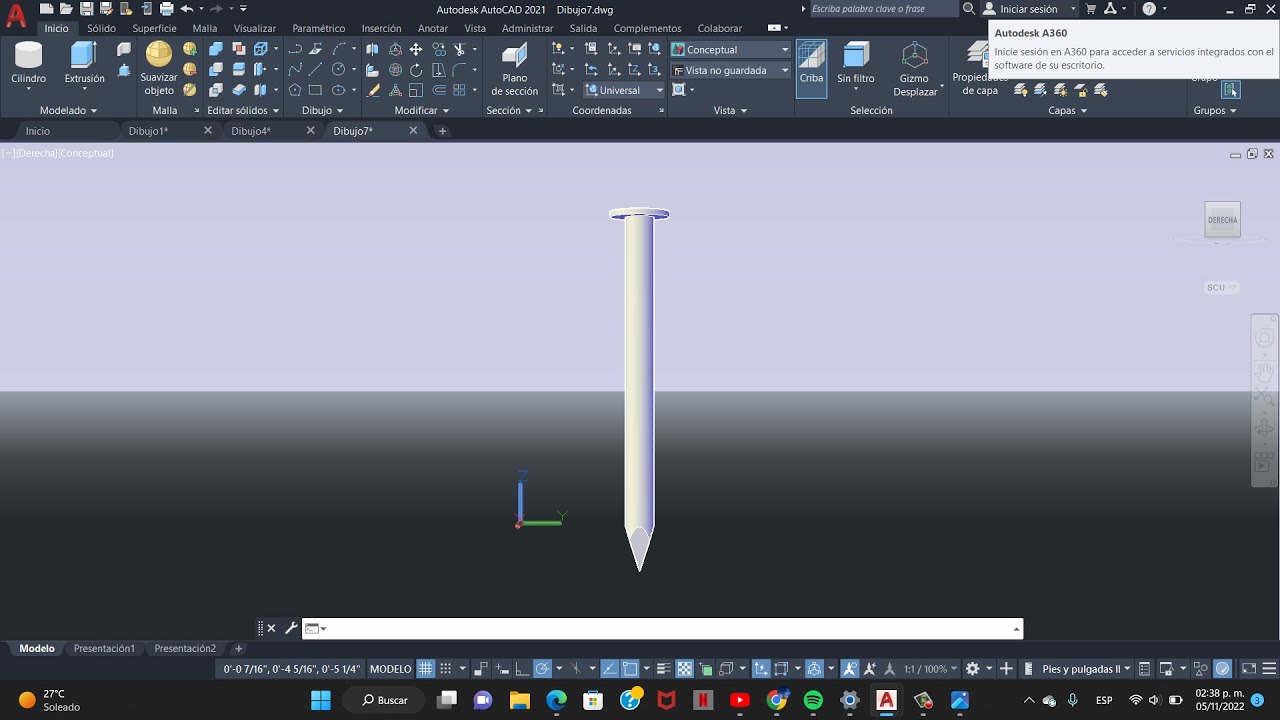The image size is (1280, 720).
Task: Click the keyword search field
Action: 883,9
